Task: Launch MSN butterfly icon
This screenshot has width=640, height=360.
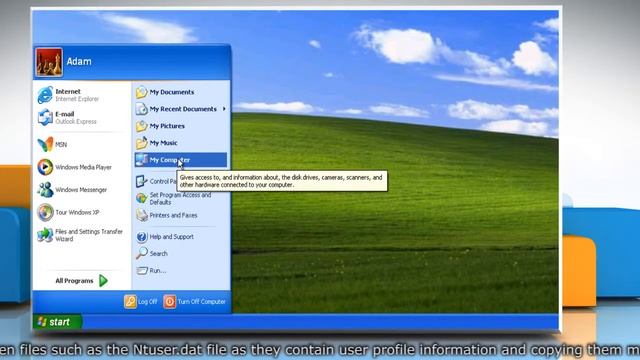Action: coord(45,144)
